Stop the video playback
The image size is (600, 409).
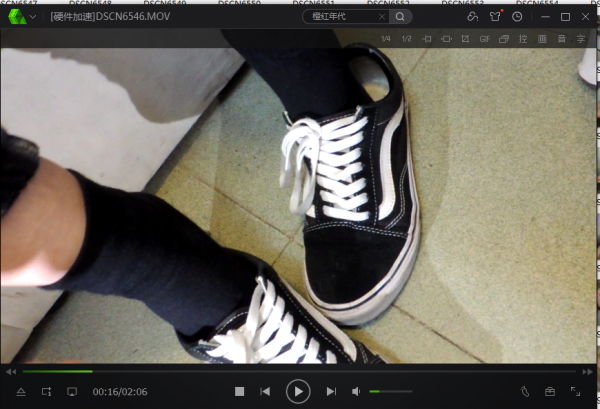pos(239,391)
